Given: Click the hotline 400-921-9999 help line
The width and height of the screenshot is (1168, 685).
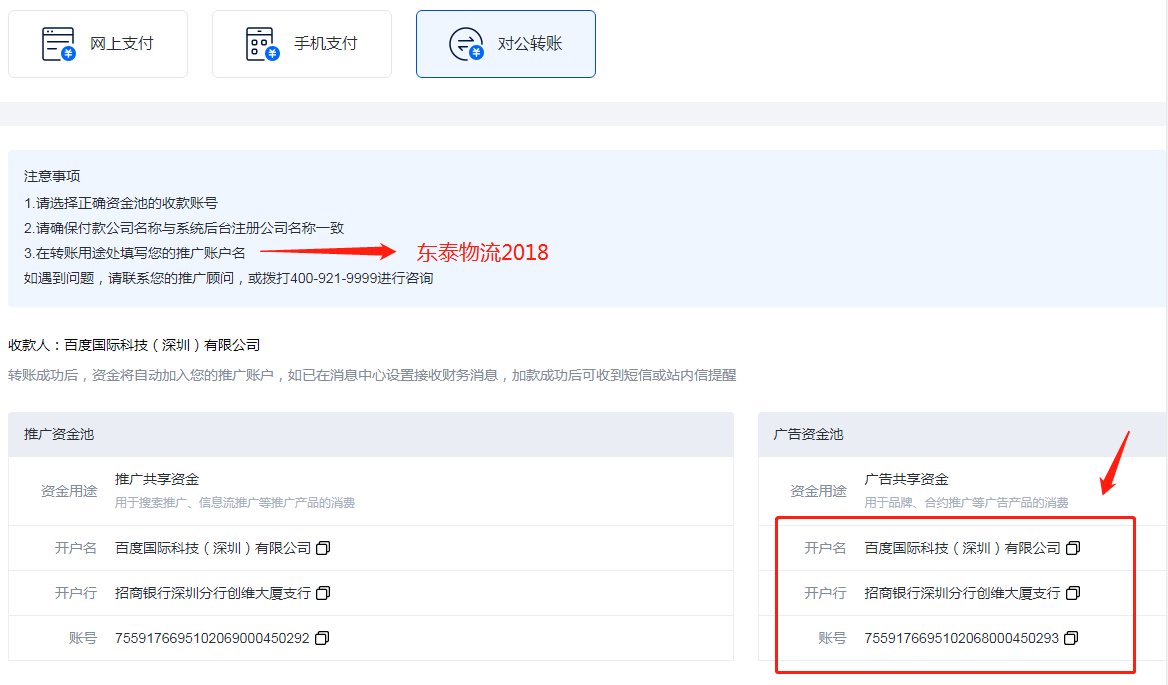Looking at the screenshot, I should [x=229, y=278].
